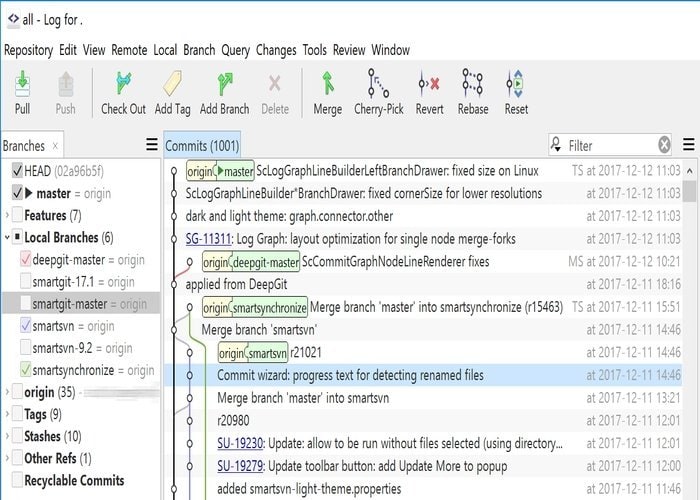Open the Review menu
The width and height of the screenshot is (700, 500).
pos(349,50)
